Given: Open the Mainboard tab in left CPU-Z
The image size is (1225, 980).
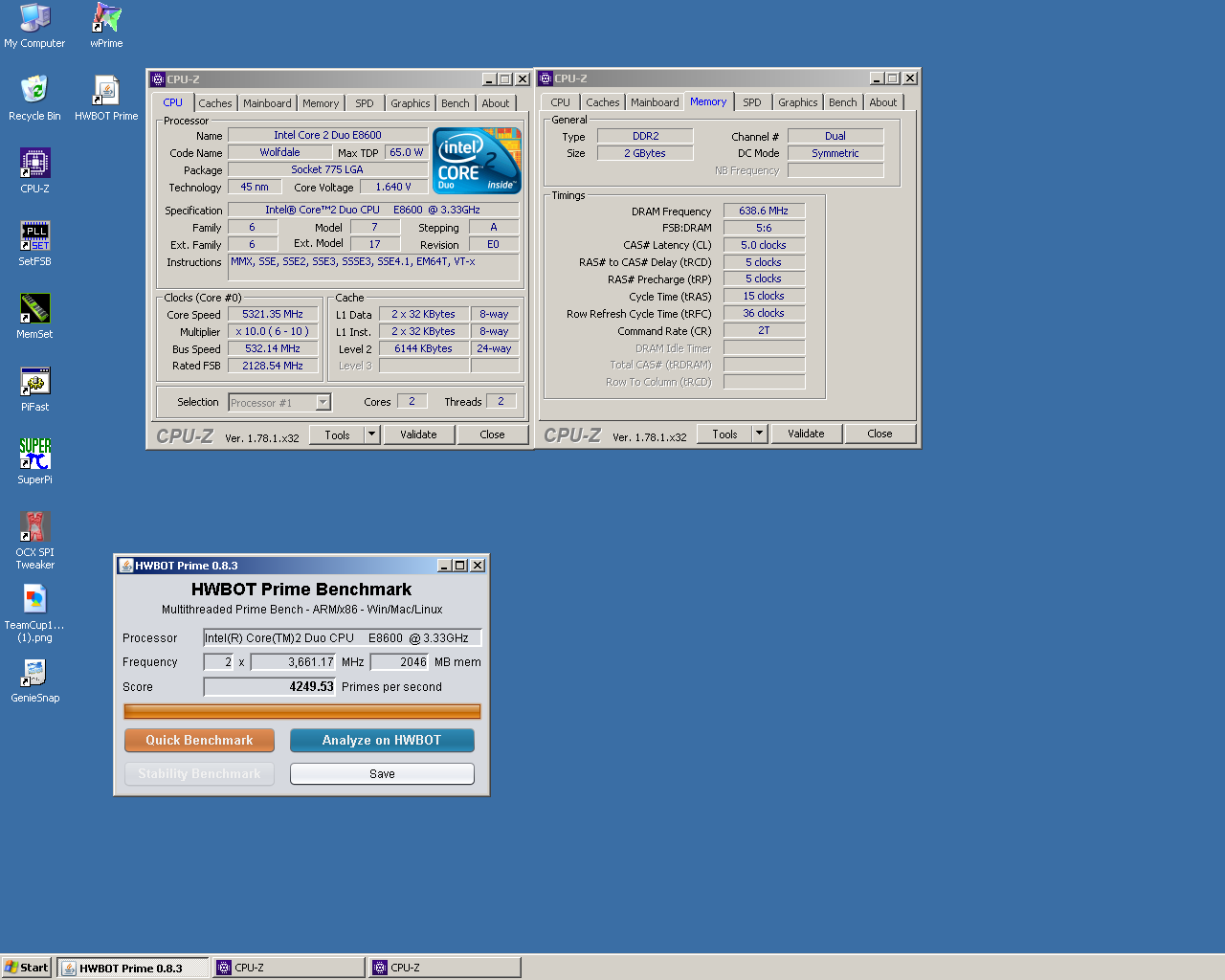Looking at the screenshot, I should click(267, 103).
